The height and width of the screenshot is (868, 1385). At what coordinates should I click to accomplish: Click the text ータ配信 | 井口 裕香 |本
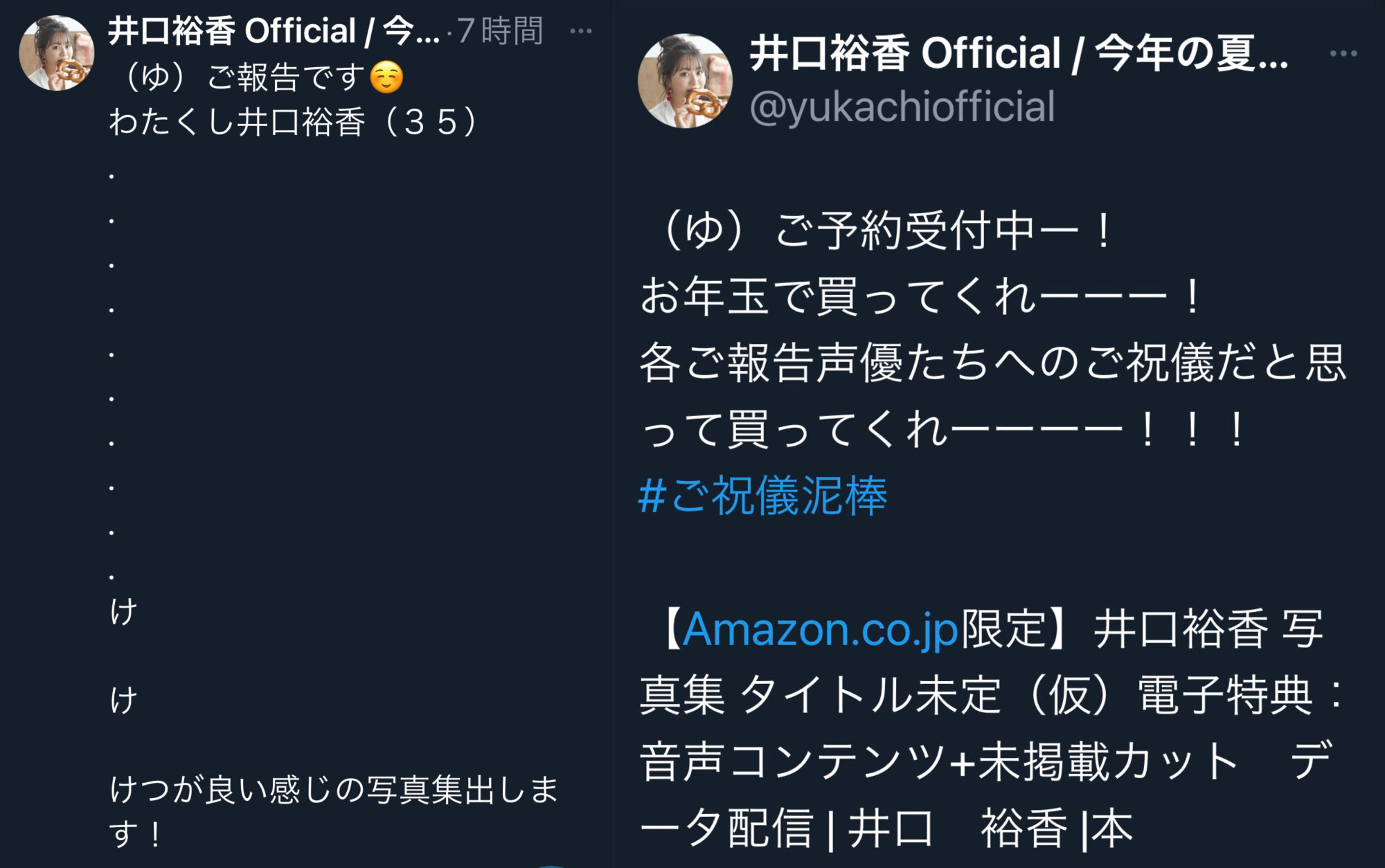click(x=886, y=828)
